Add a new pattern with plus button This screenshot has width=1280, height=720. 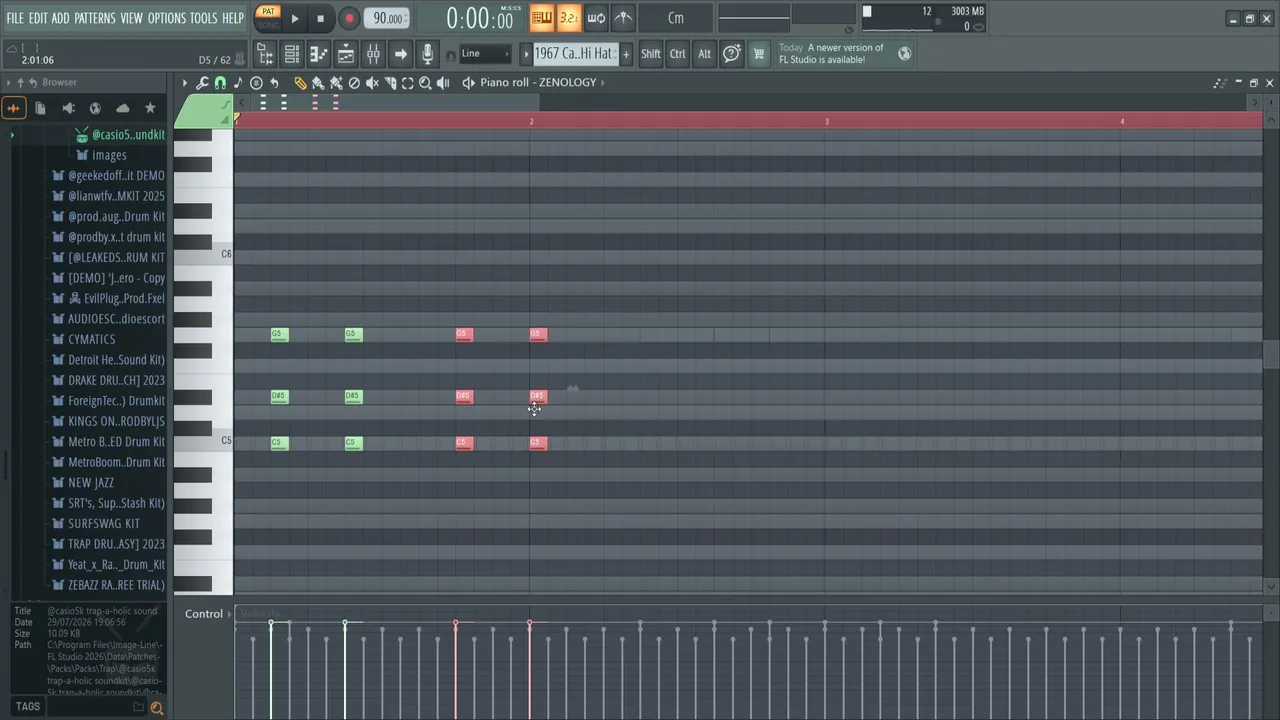[x=626, y=54]
